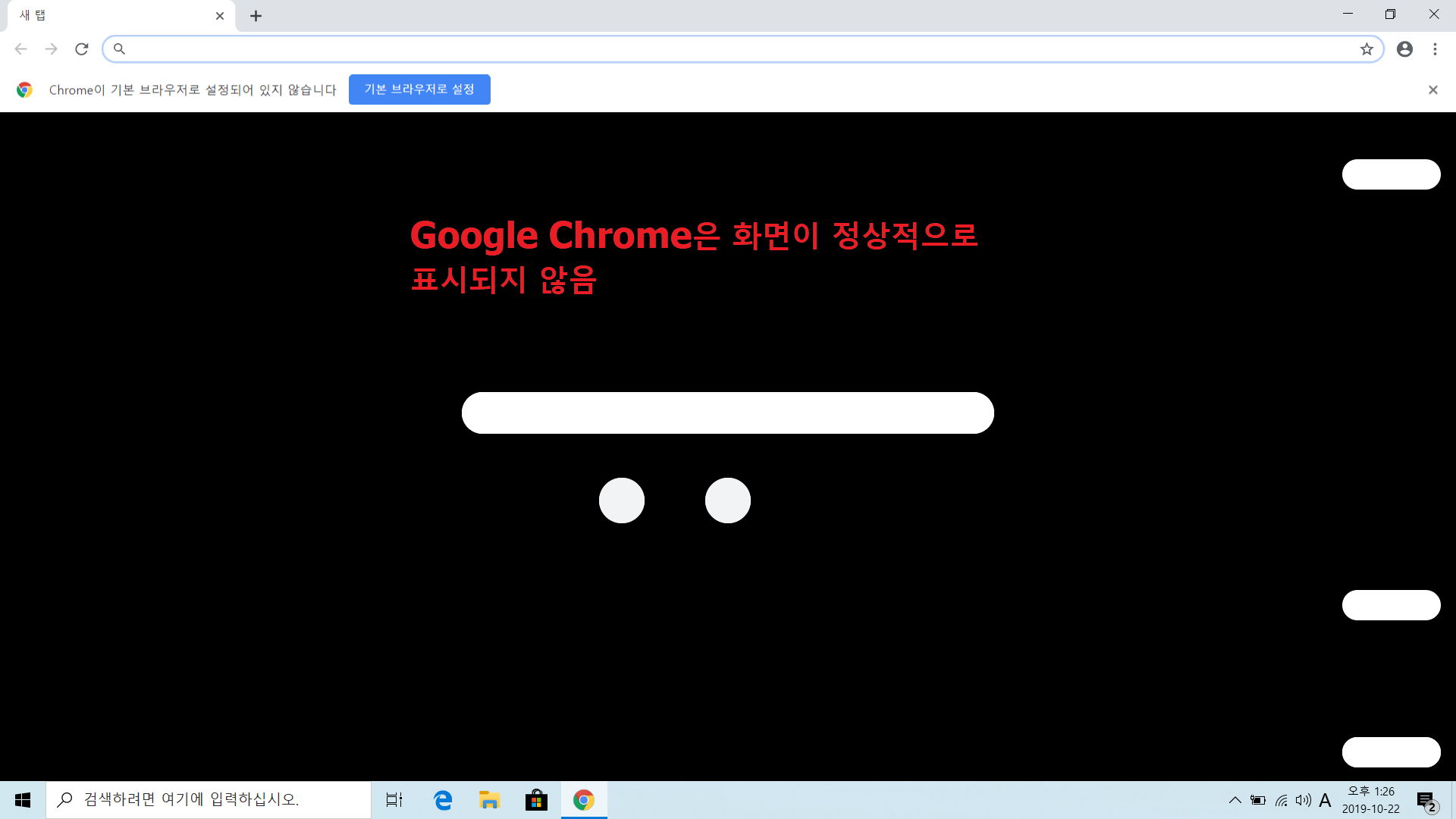Reload the page with the refresh icon
Screen dimensions: 1456x819
[82, 49]
